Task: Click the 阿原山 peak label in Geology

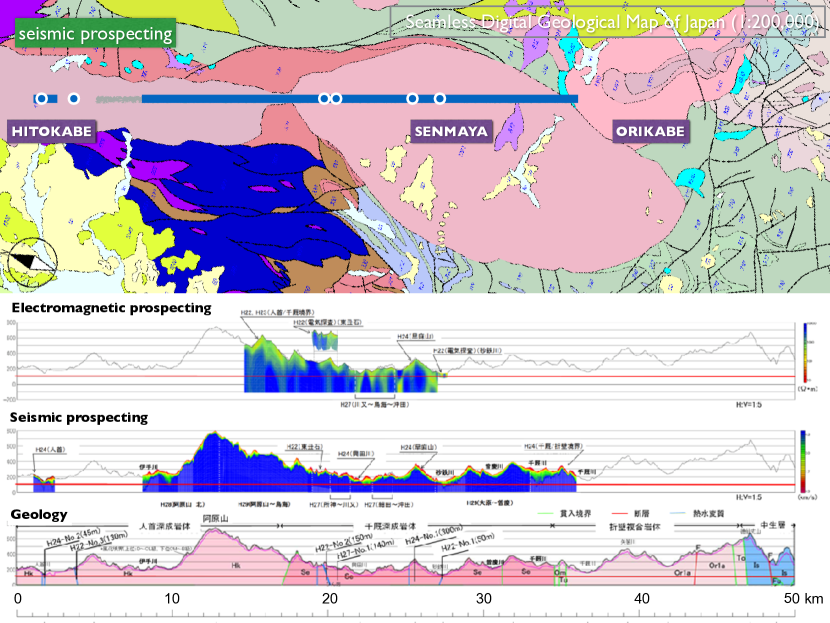Action: click(215, 518)
